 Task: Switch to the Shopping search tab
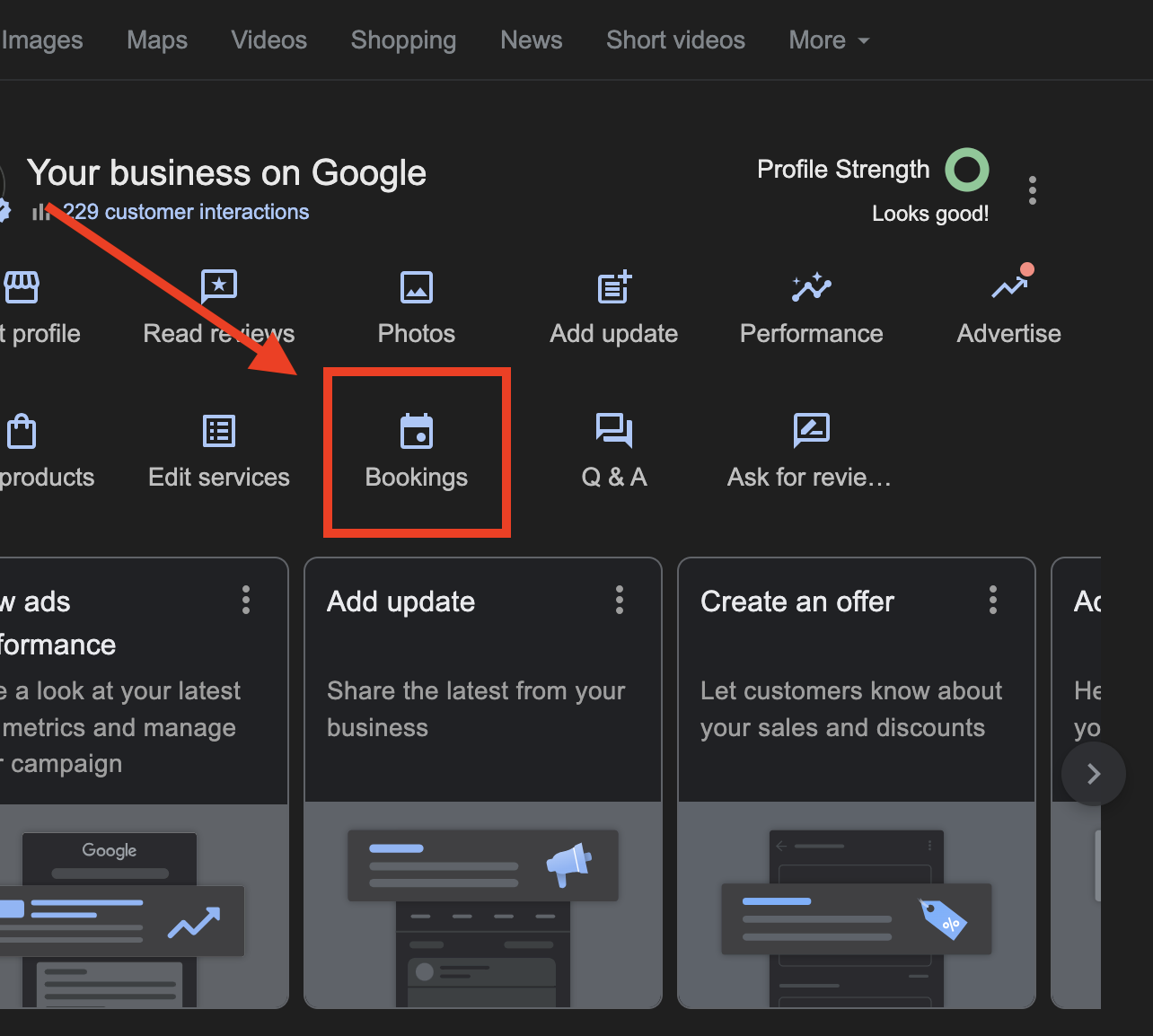pos(403,40)
